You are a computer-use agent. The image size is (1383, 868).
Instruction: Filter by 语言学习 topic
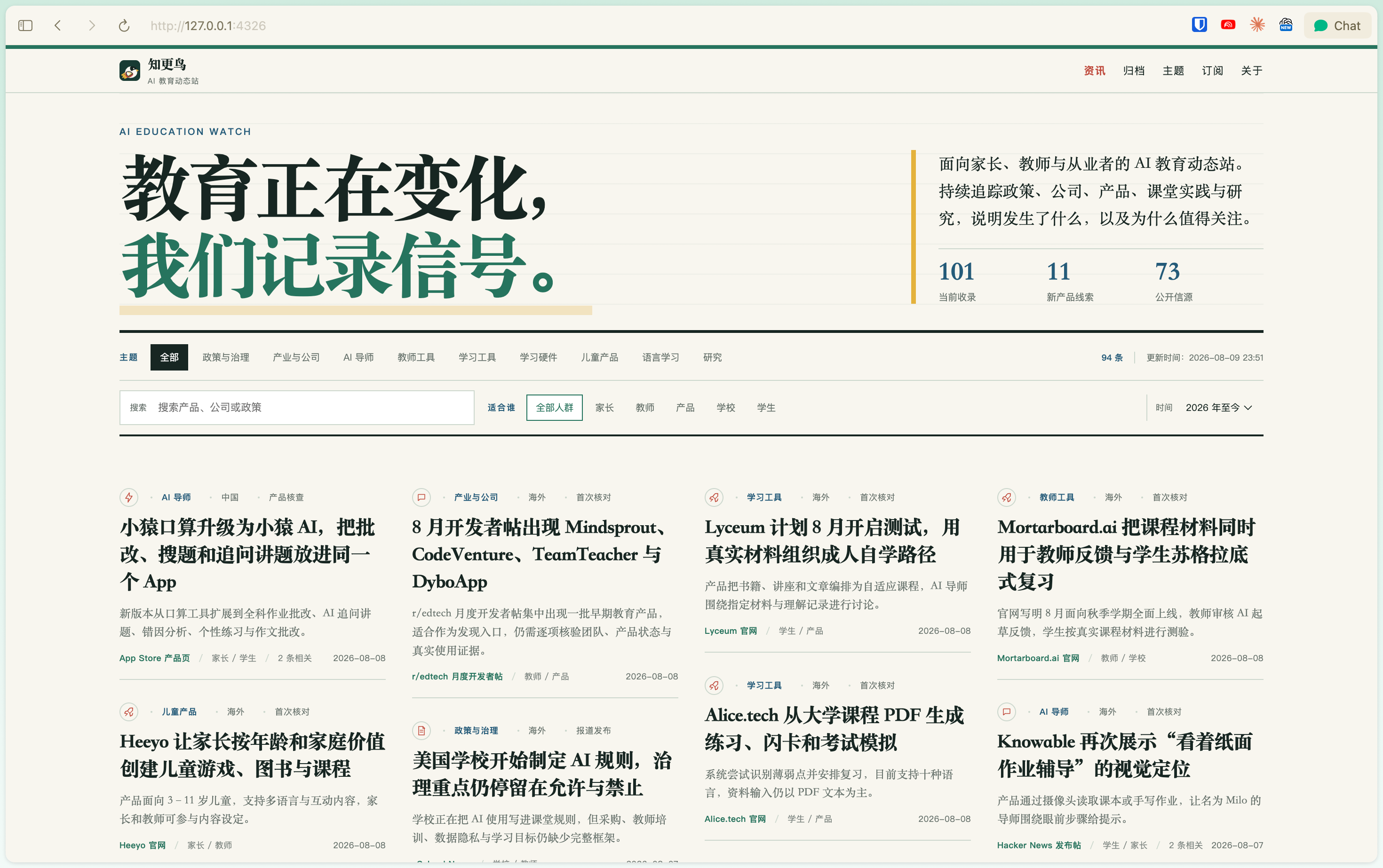pos(660,357)
